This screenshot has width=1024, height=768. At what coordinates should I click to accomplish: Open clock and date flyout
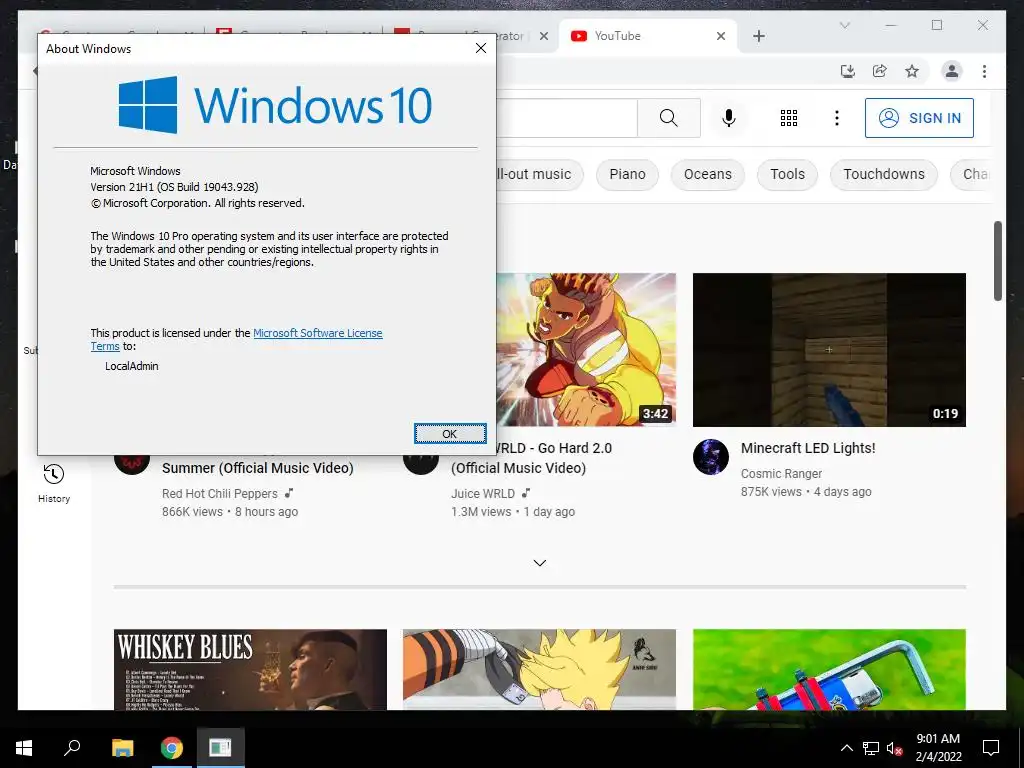click(938, 748)
